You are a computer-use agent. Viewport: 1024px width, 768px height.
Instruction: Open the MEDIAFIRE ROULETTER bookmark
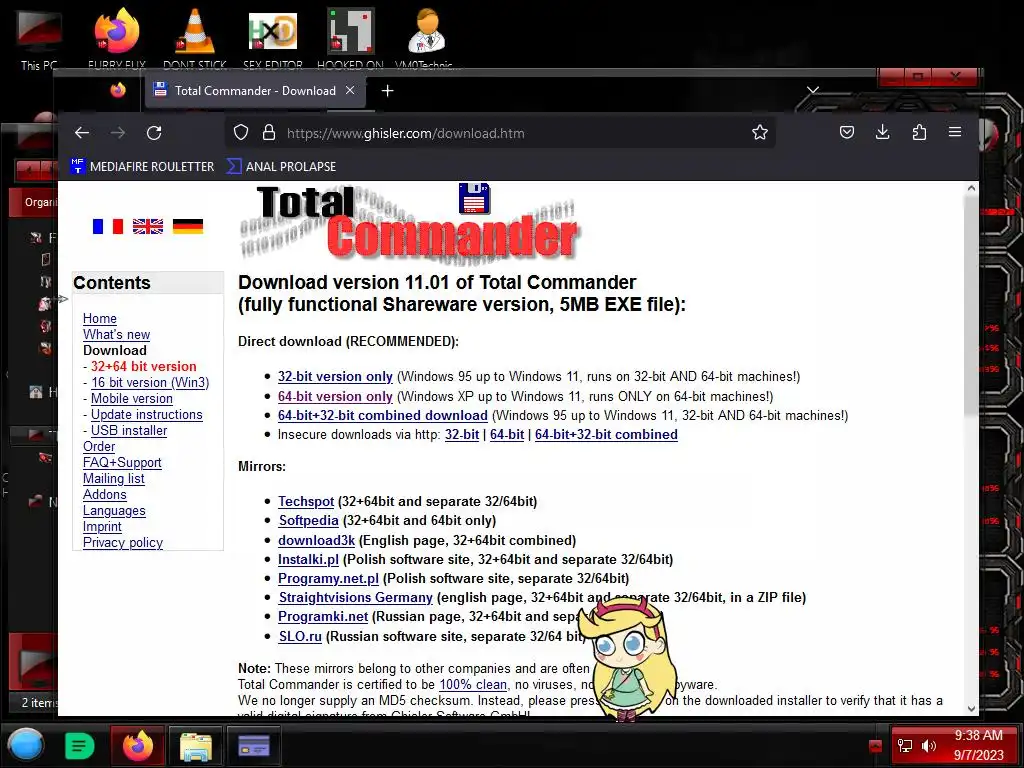click(142, 167)
